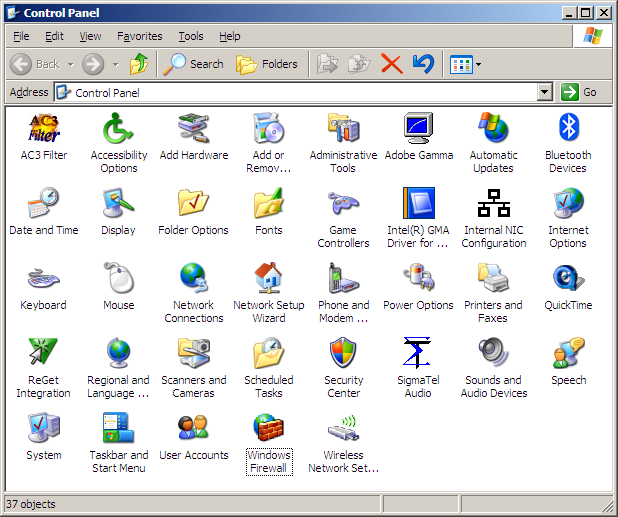Image resolution: width=618 pixels, height=517 pixels.
Task: Open the Help menu
Action: point(230,36)
